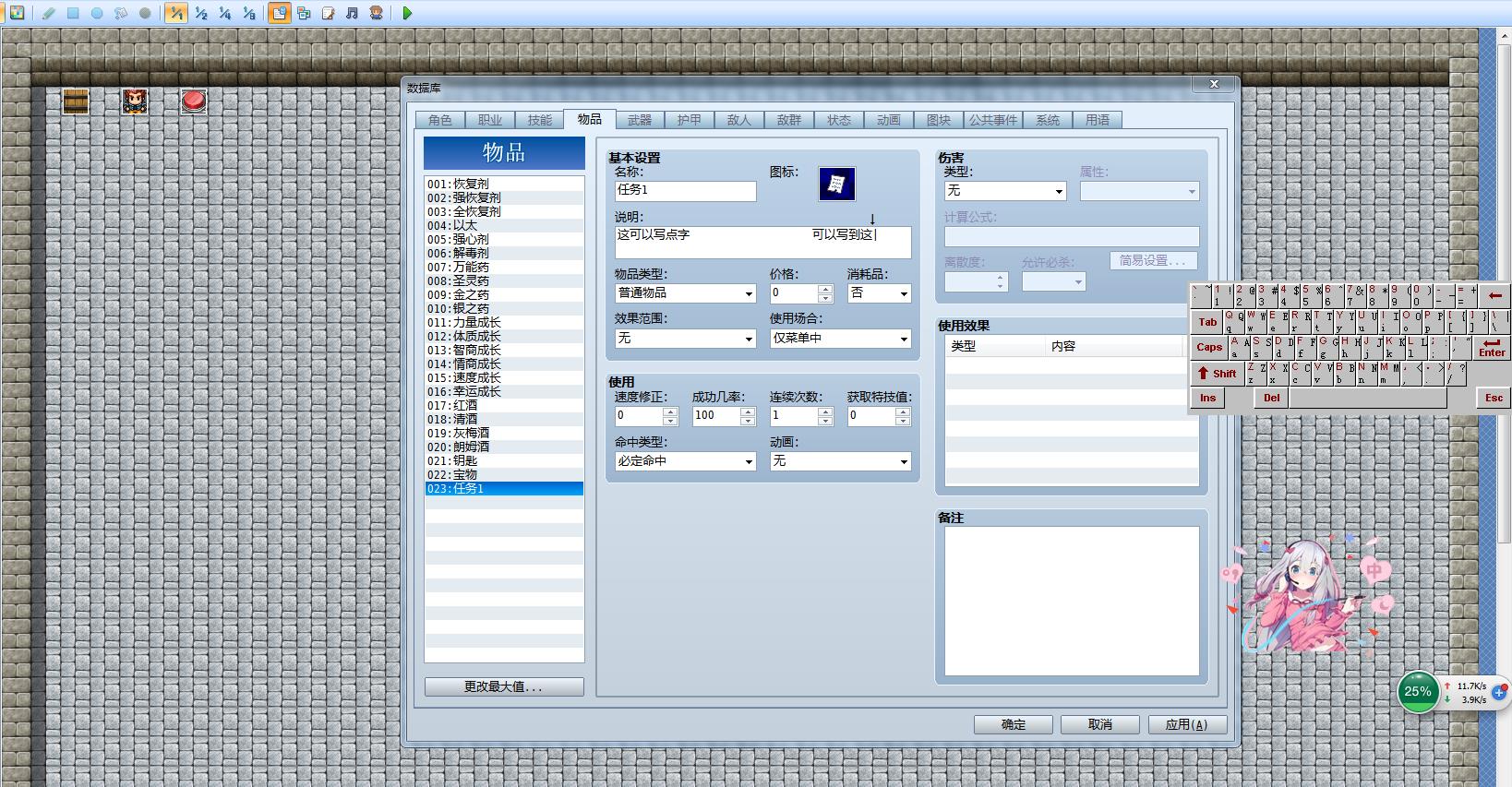
Task: Focus the 名称 input field
Action: point(685,191)
